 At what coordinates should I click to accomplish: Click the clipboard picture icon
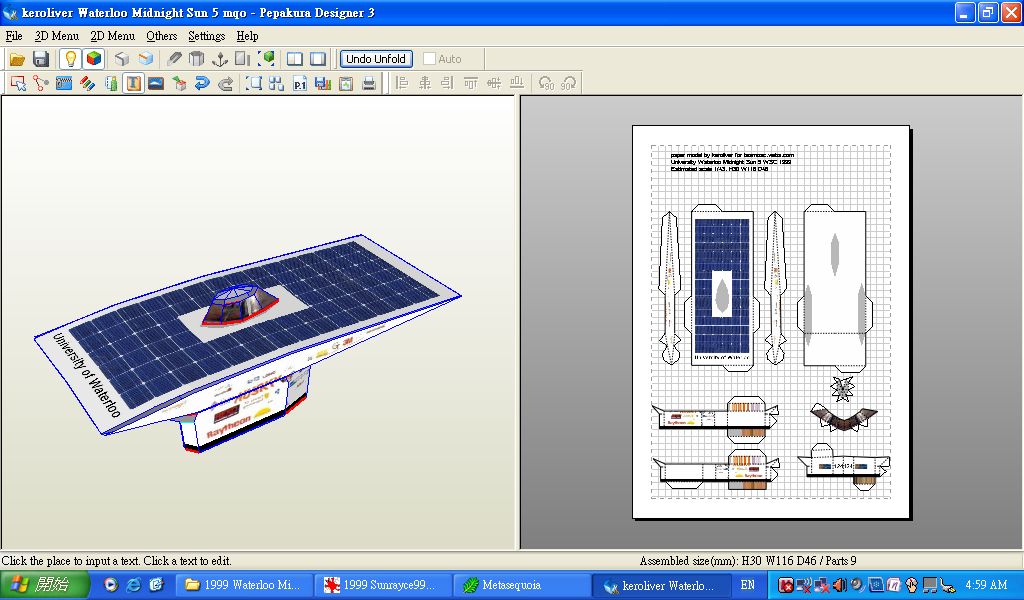[x=346, y=84]
